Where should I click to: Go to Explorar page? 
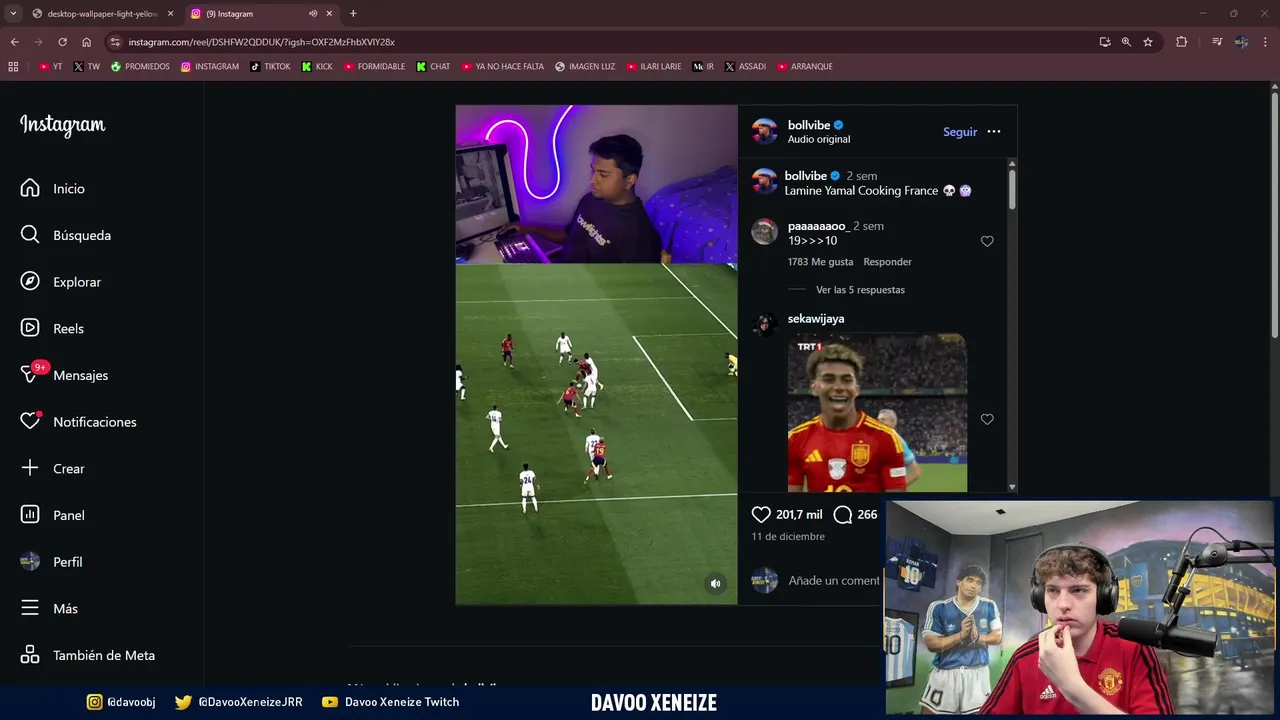click(60, 282)
